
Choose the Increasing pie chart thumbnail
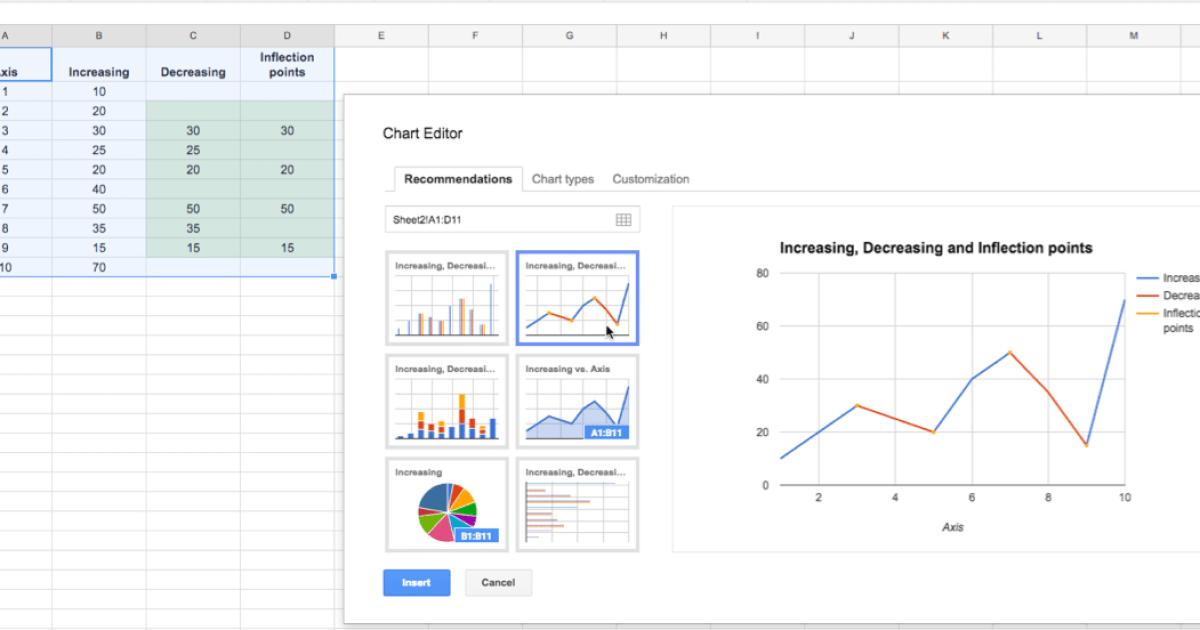[x=447, y=504]
